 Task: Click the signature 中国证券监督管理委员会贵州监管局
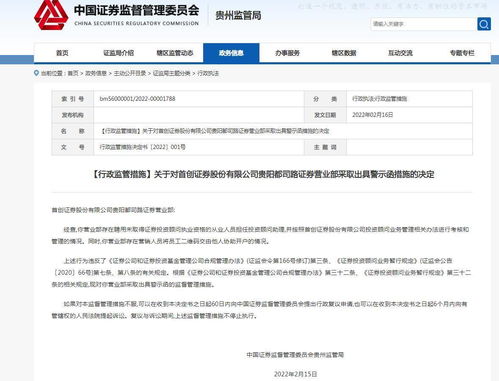[x=295, y=355]
